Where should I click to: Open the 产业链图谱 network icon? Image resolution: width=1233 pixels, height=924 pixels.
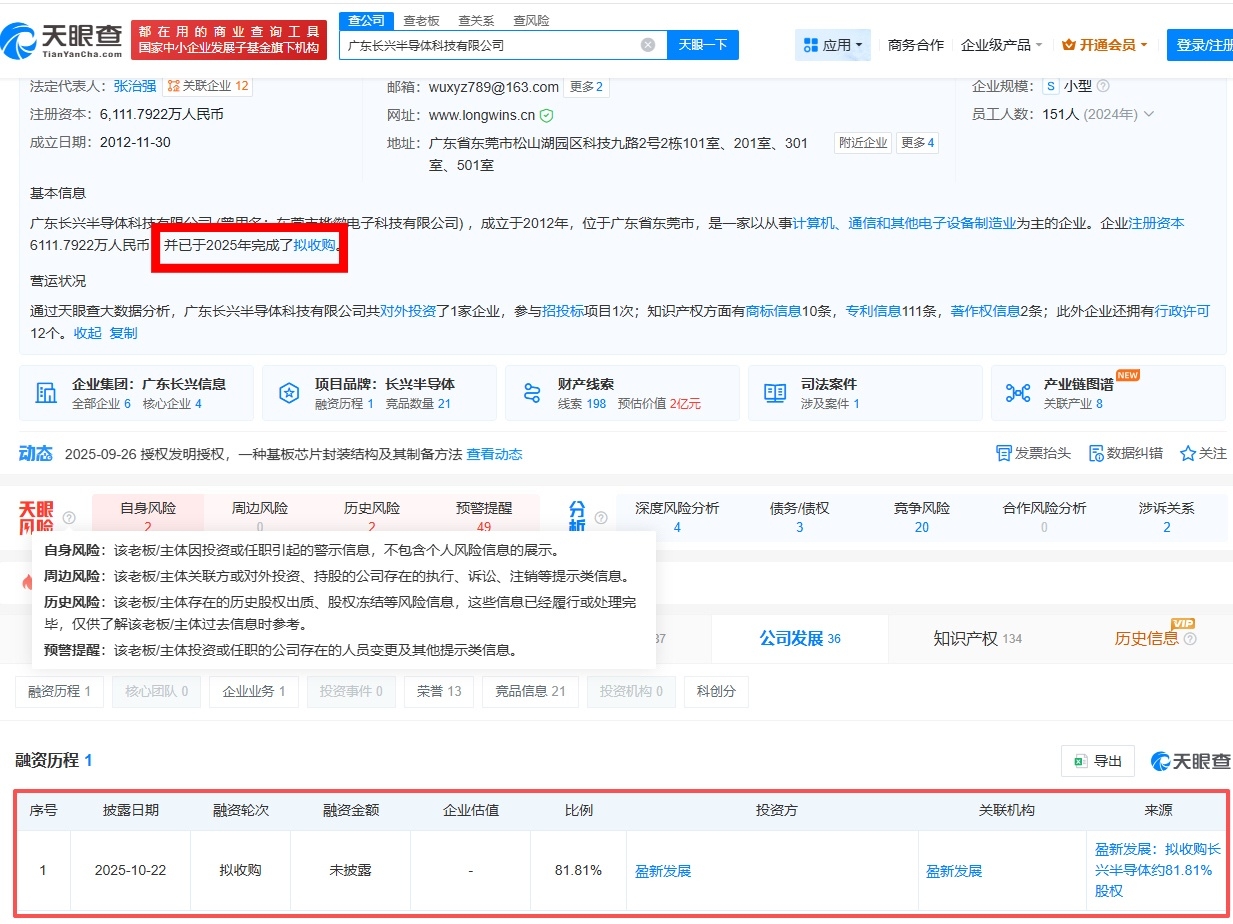point(1018,393)
